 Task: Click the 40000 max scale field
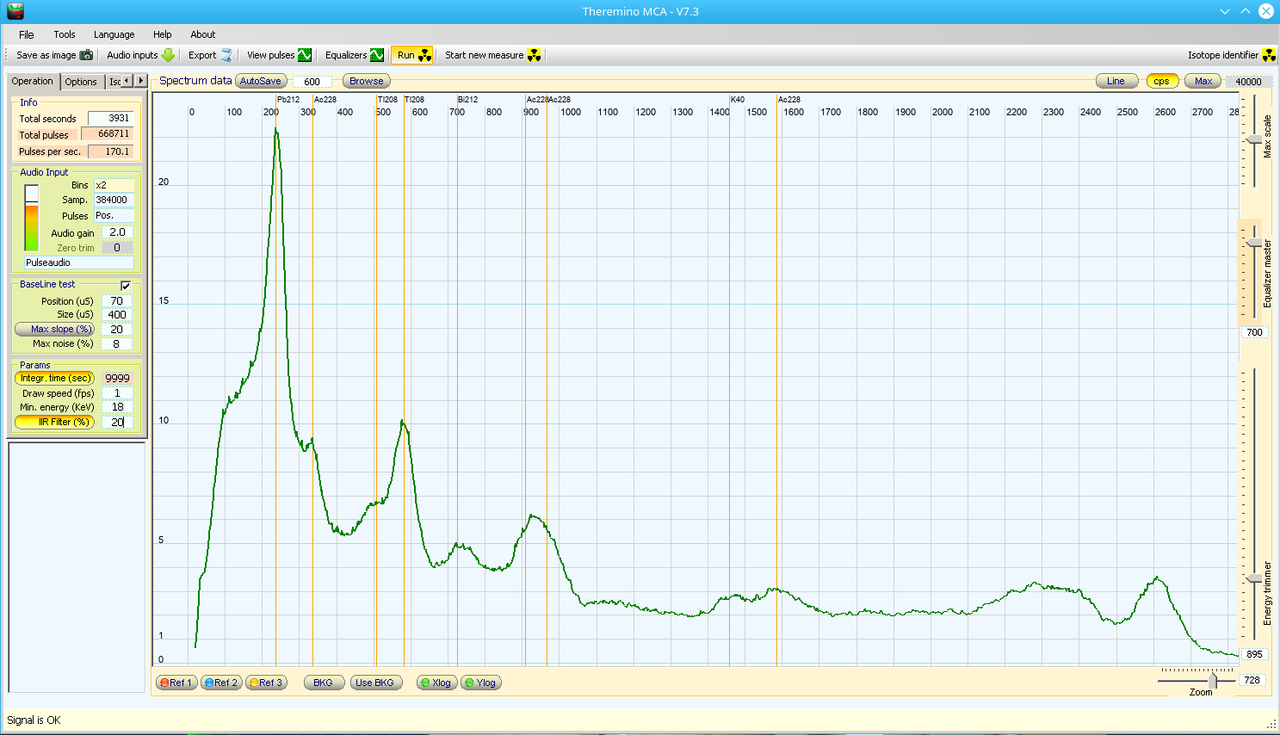1247,82
